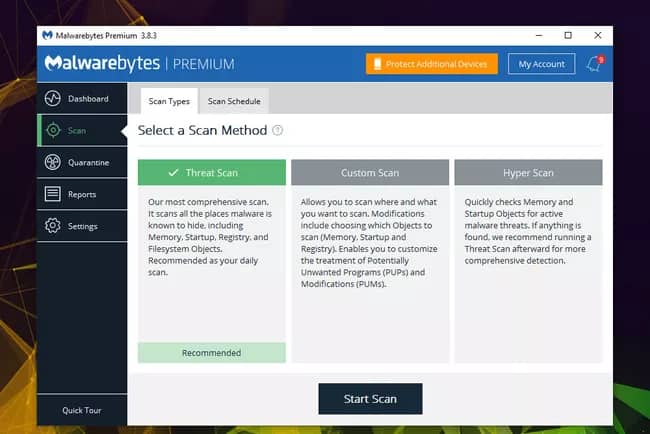The height and width of the screenshot is (434, 650).
Task: Click the Start Scan button
Action: (371, 399)
